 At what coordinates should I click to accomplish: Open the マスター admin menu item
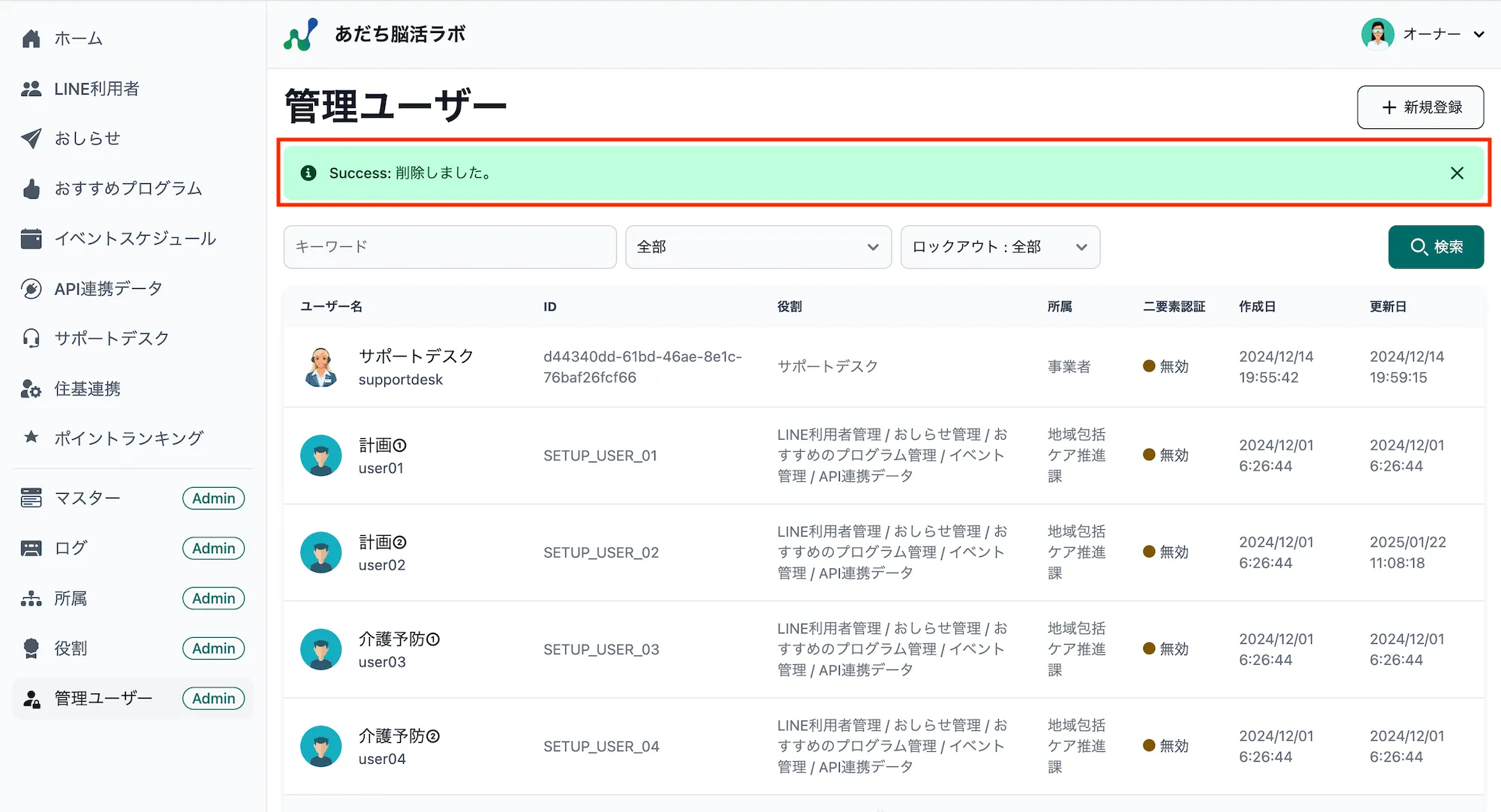tap(86, 498)
